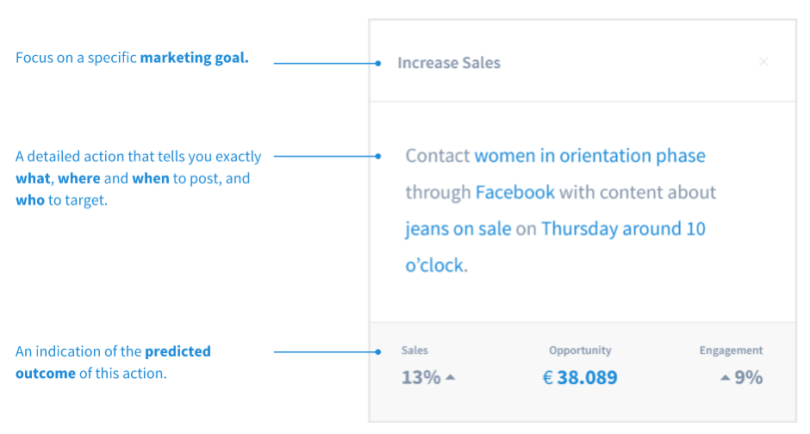Close the Increase Sales card
810x434 pixels.
pyautogui.click(x=764, y=62)
